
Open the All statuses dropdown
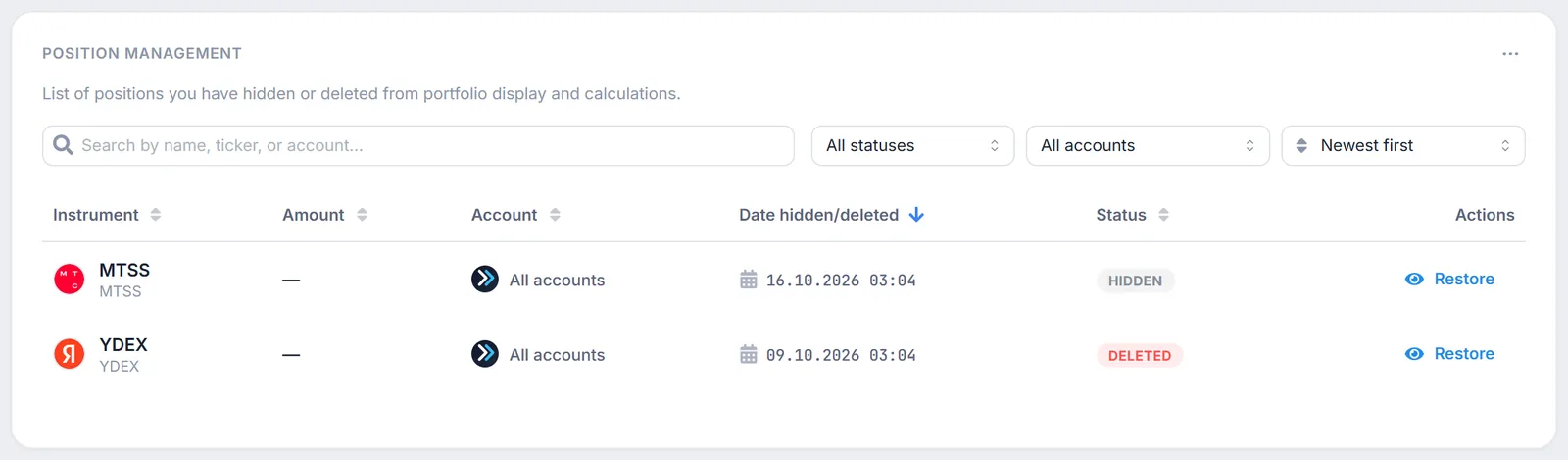(x=912, y=145)
